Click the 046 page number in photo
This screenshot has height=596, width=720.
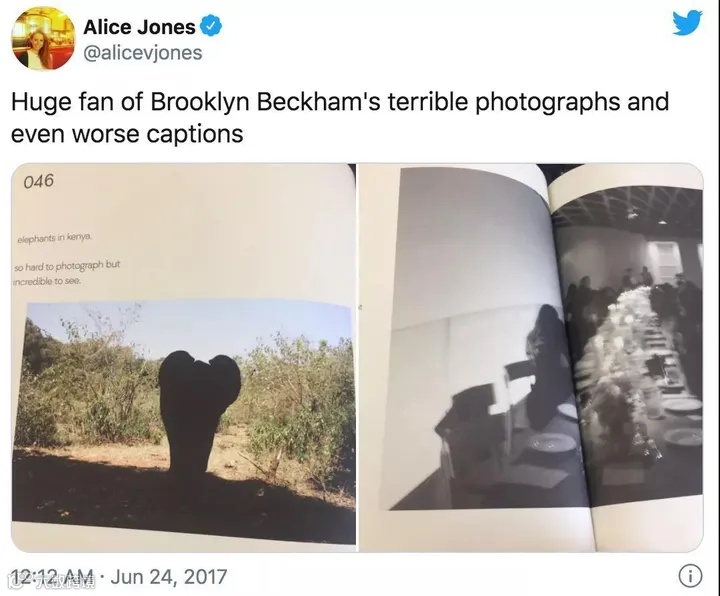pos(39,181)
